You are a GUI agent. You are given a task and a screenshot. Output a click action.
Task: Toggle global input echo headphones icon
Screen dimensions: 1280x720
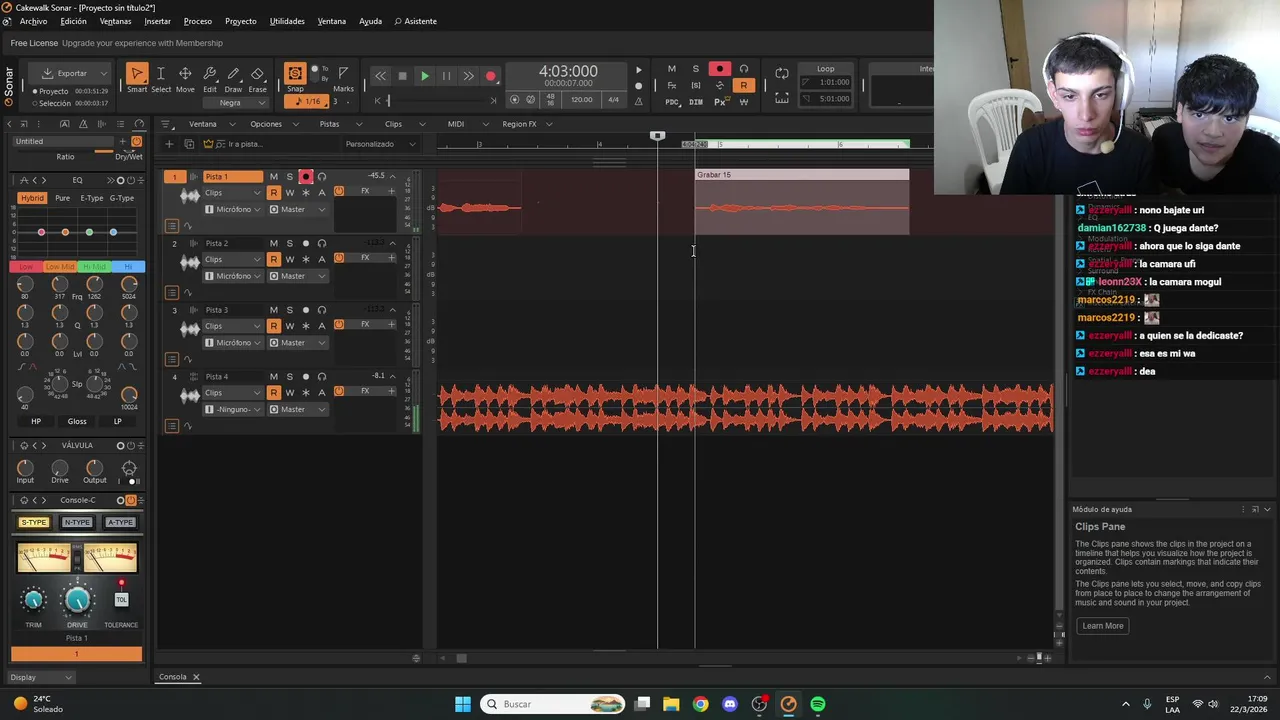[744, 69]
